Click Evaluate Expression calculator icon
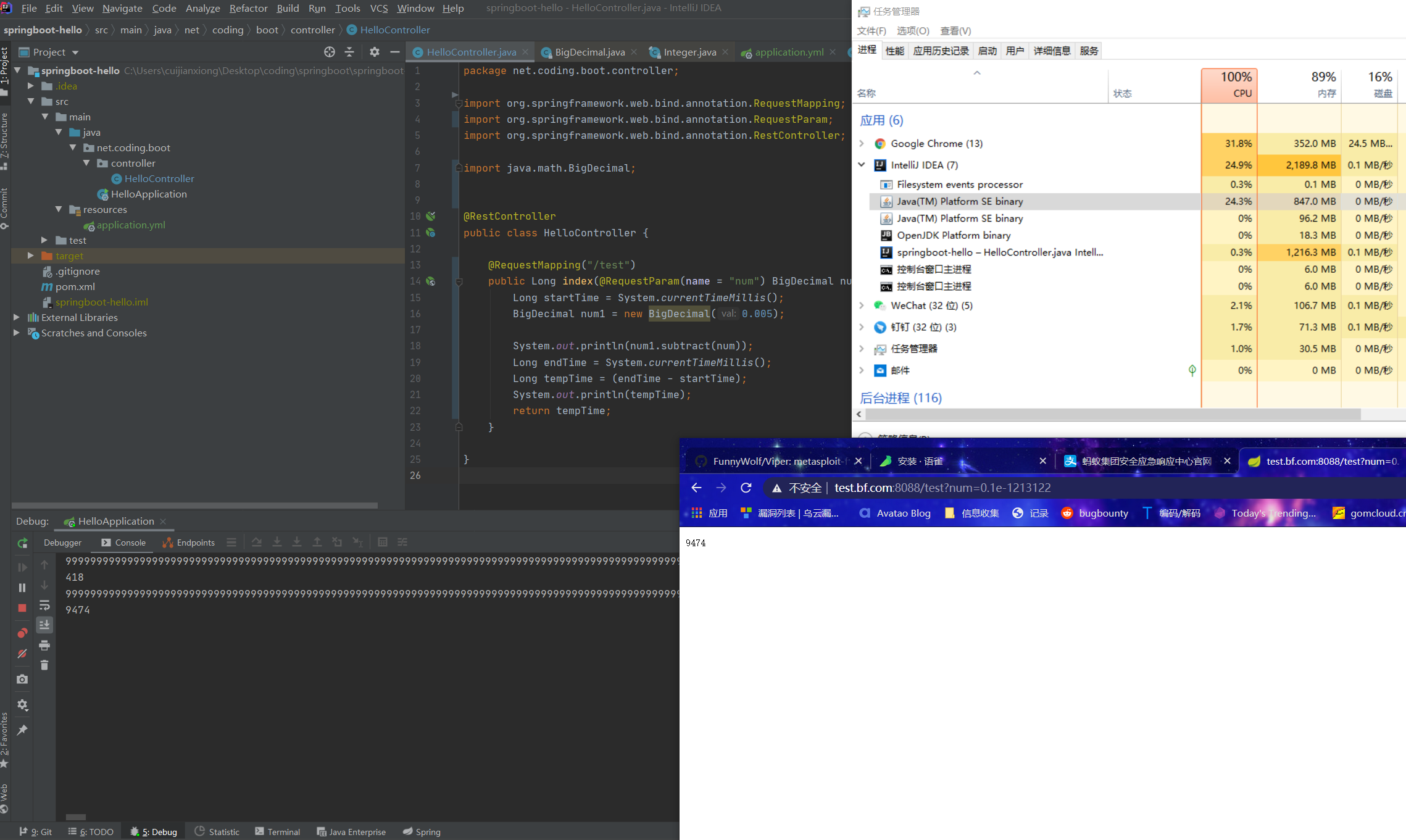Viewport: 1406px width, 840px height. point(383,542)
